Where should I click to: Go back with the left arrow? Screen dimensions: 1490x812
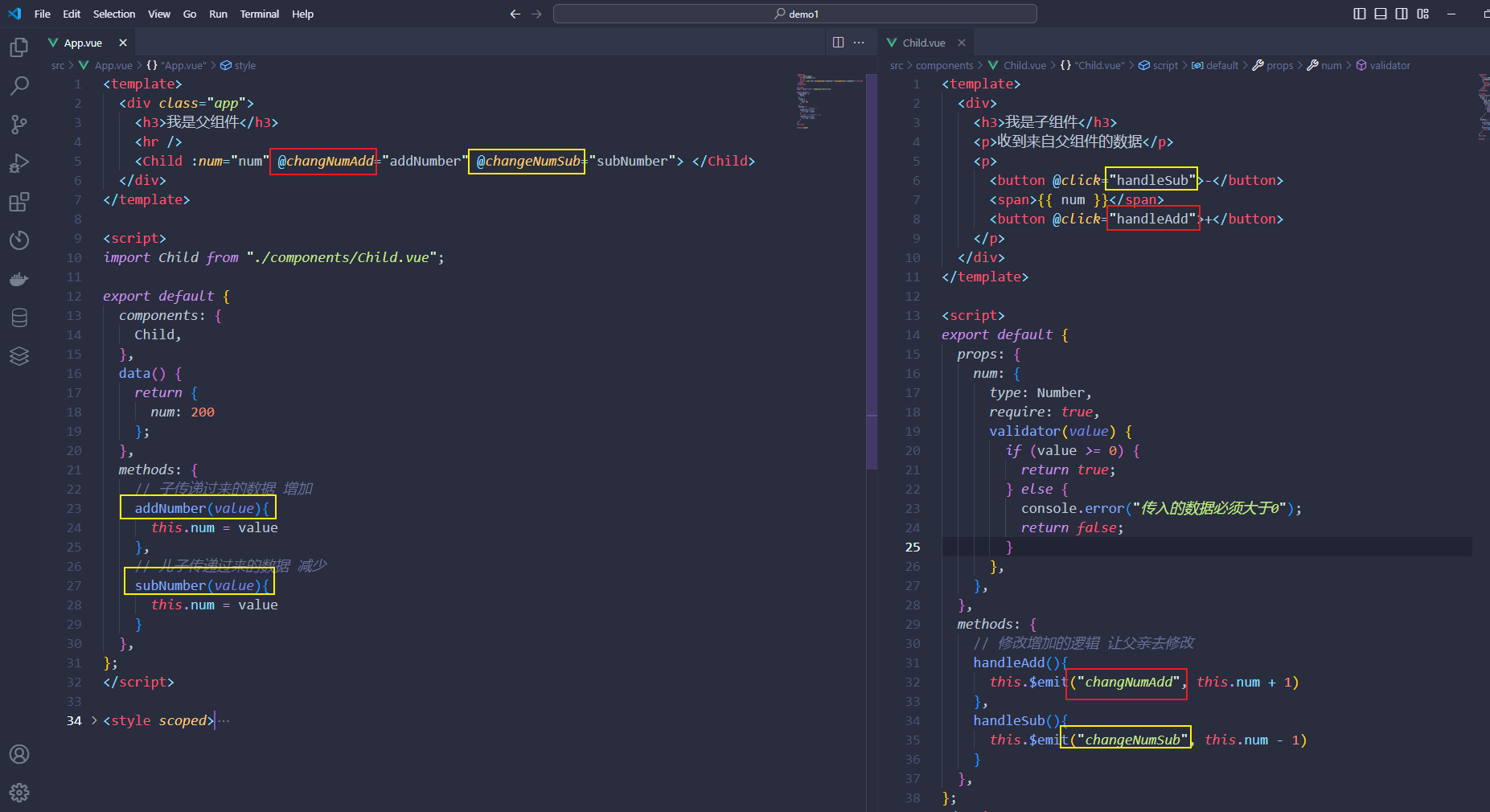pos(515,14)
